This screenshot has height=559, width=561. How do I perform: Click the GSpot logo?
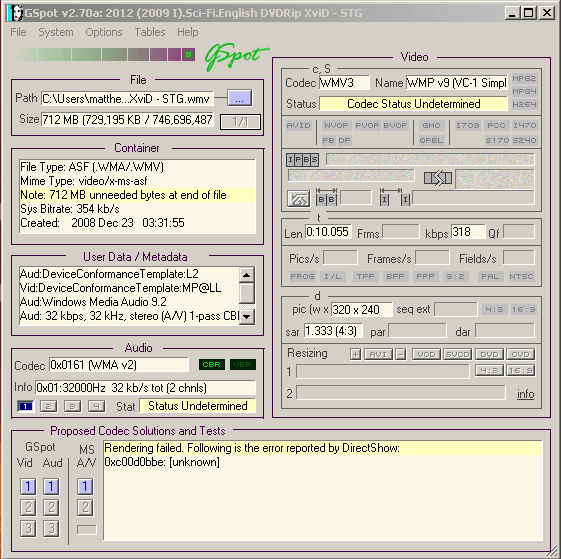point(236,56)
